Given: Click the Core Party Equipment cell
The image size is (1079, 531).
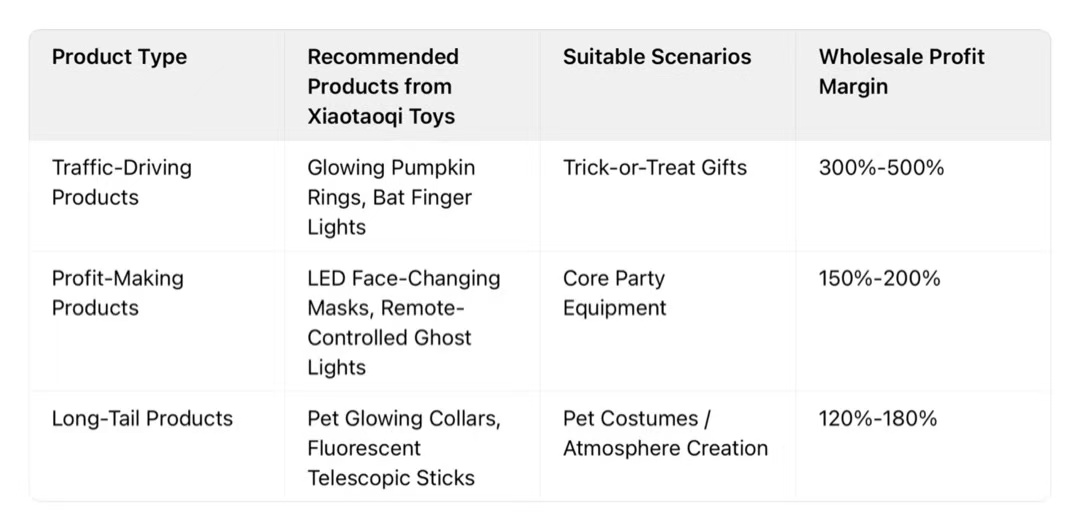Looking at the screenshot, I should 614,293.
